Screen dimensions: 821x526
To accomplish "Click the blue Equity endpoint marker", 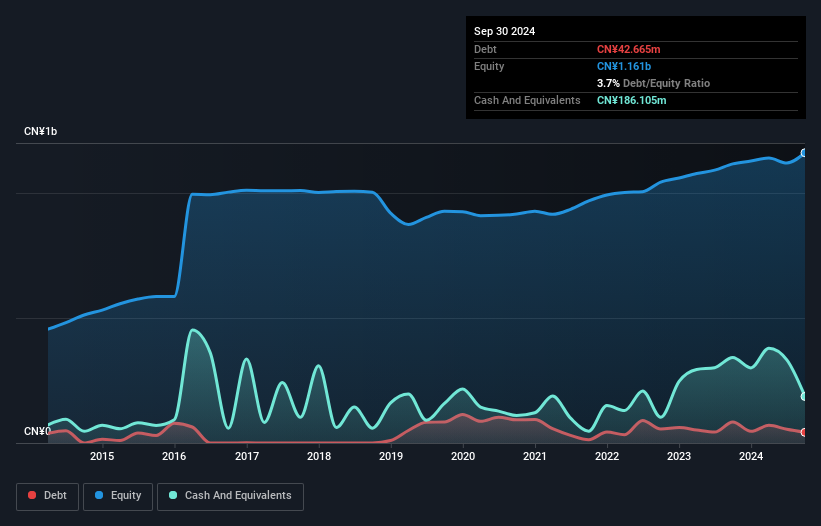I will click(x=804, y=153).
